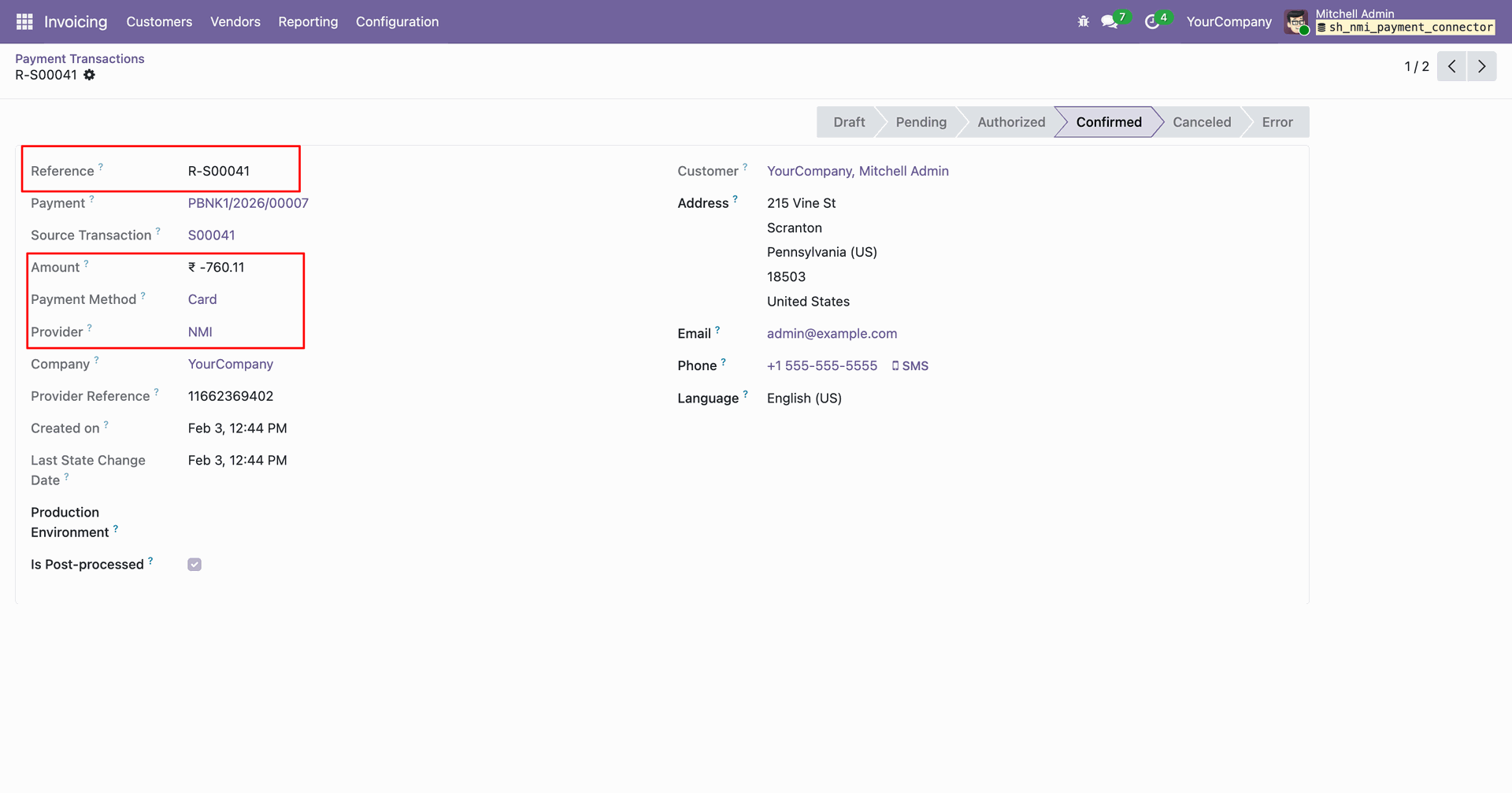This screenshot has width=1512, height=793.
Task: Click amount value ₹ -760.11
Action: pyautogui.click(x=216, y=267)
